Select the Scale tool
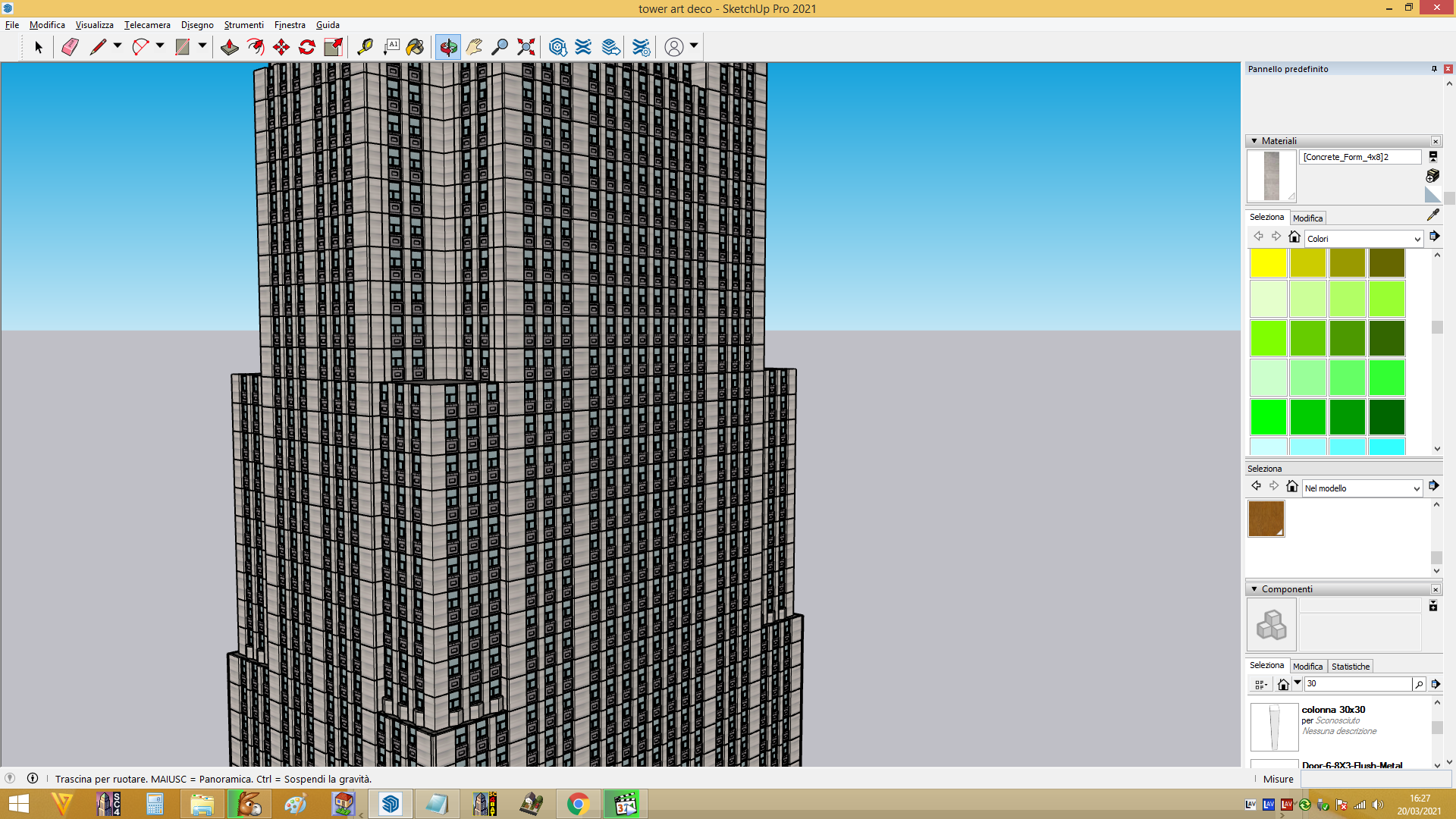Image resolution: width=1456 pixels, height=819 pixels. point(333,47)
